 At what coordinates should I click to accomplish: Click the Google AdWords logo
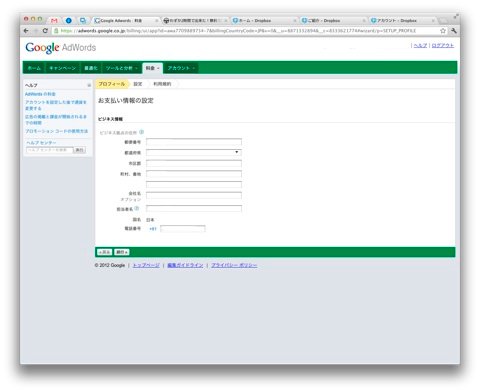[61, 48]
